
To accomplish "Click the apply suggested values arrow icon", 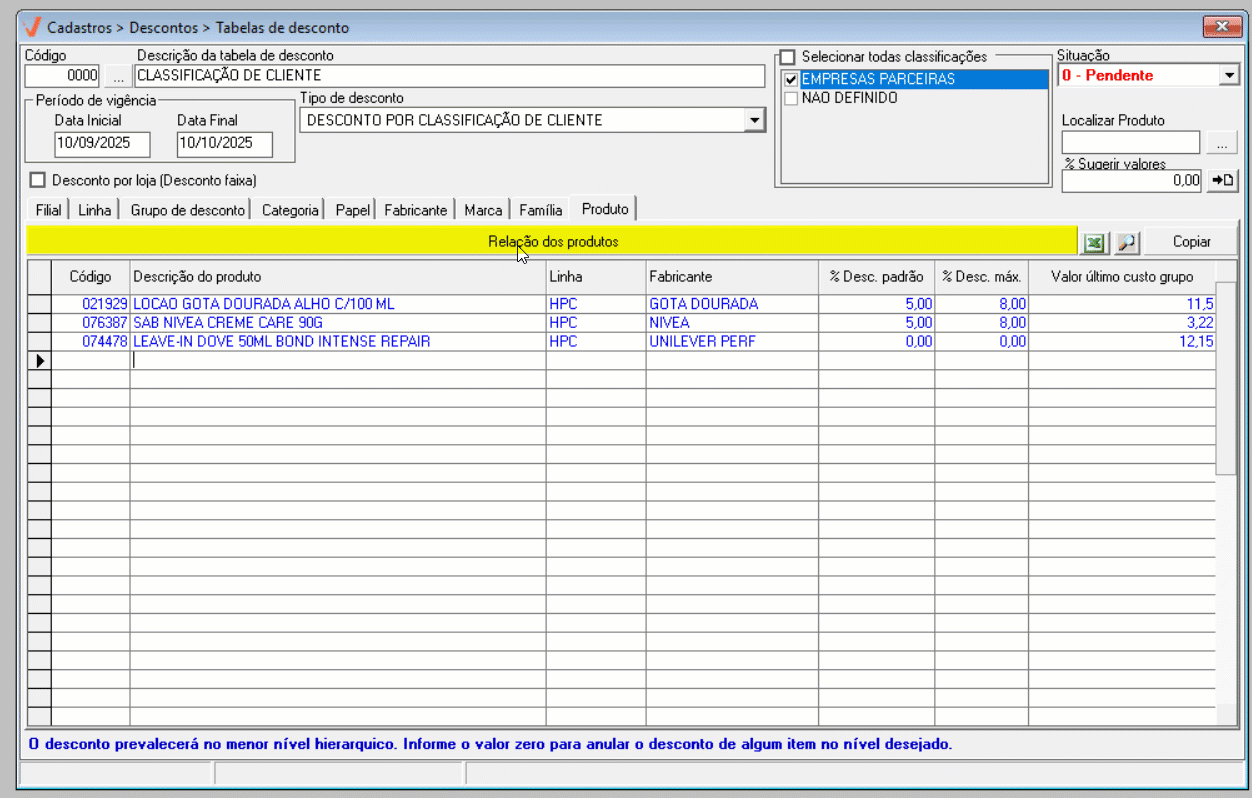I will (x=1223, y=181).
